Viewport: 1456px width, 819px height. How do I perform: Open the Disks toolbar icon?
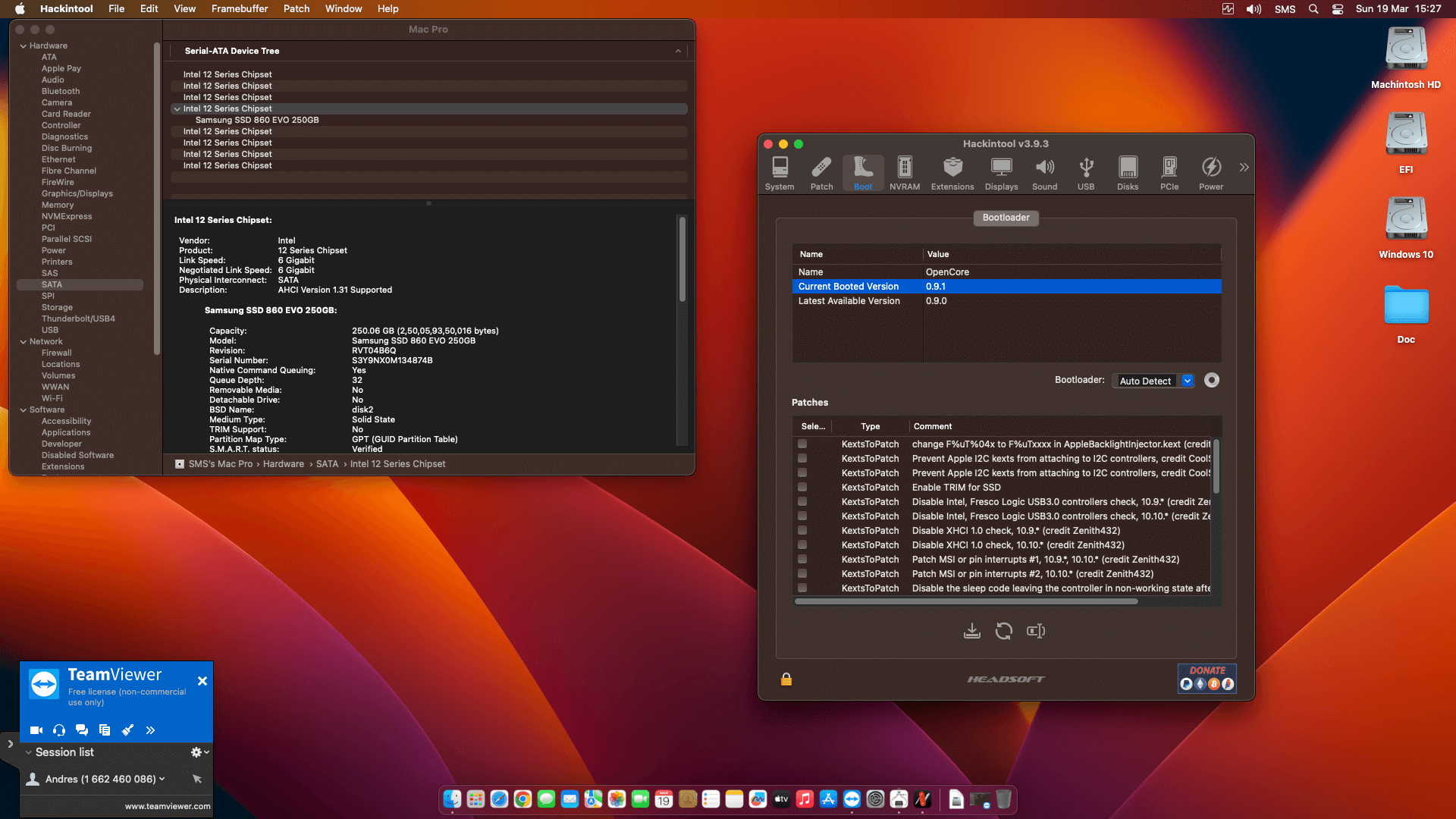[1128, 174]
